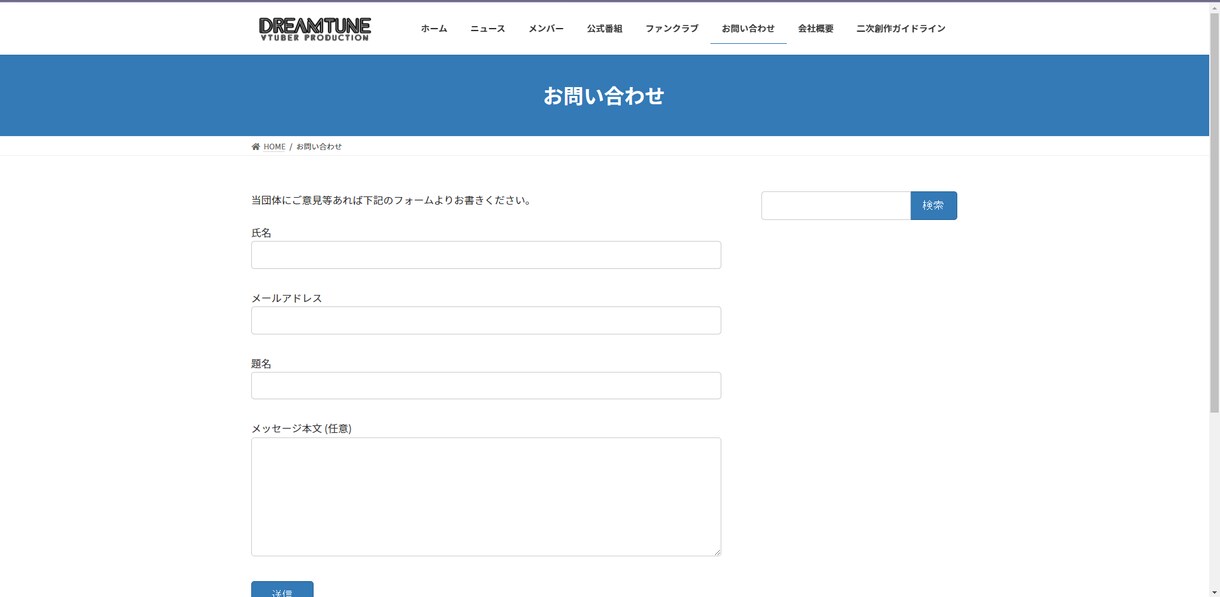Click the HOME breadcrumb link

point(274,147)
